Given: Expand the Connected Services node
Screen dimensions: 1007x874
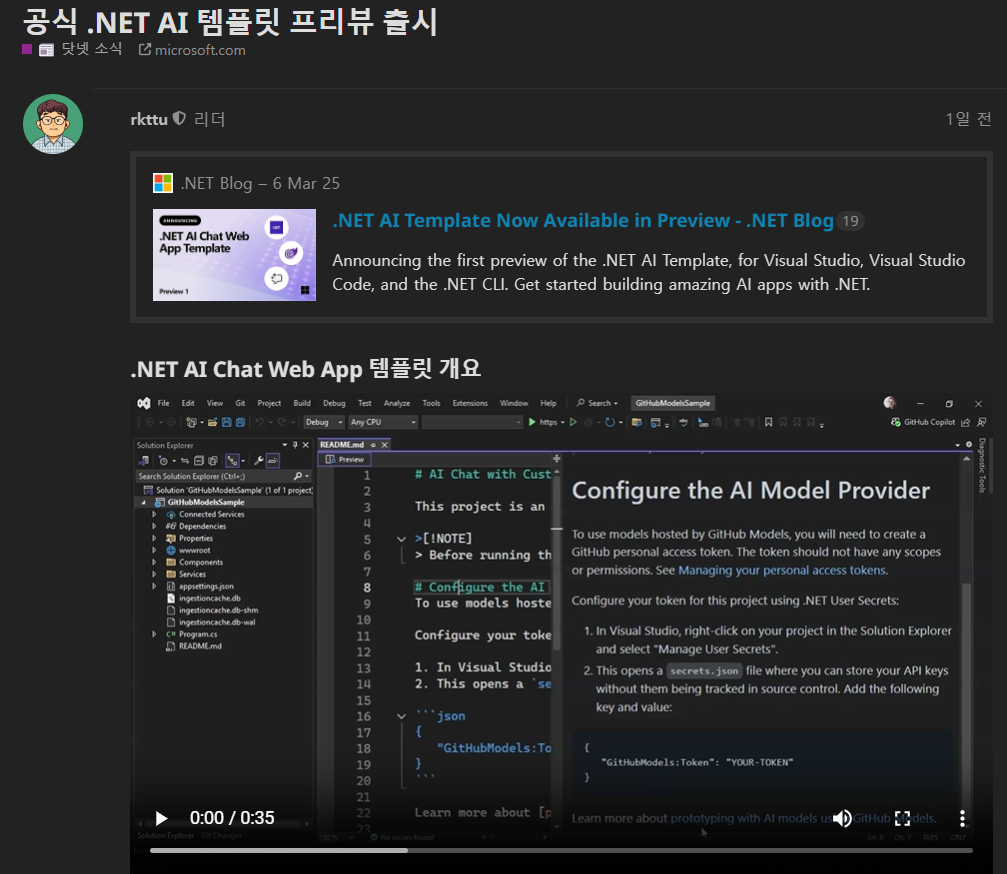Looking at the screenshot, I should (154, 514).
